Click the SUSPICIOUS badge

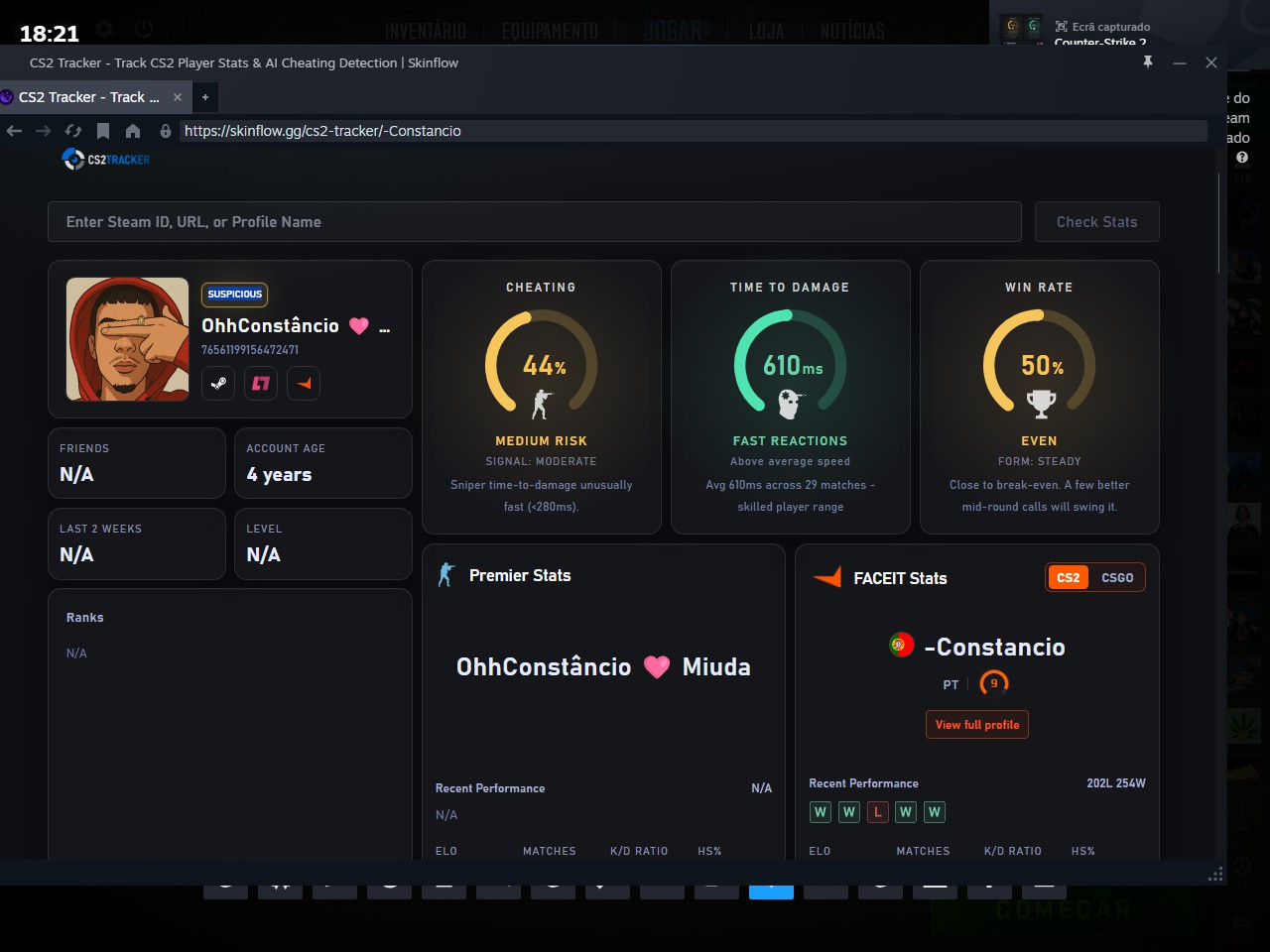pyautogui.click(x=235, y=295)
